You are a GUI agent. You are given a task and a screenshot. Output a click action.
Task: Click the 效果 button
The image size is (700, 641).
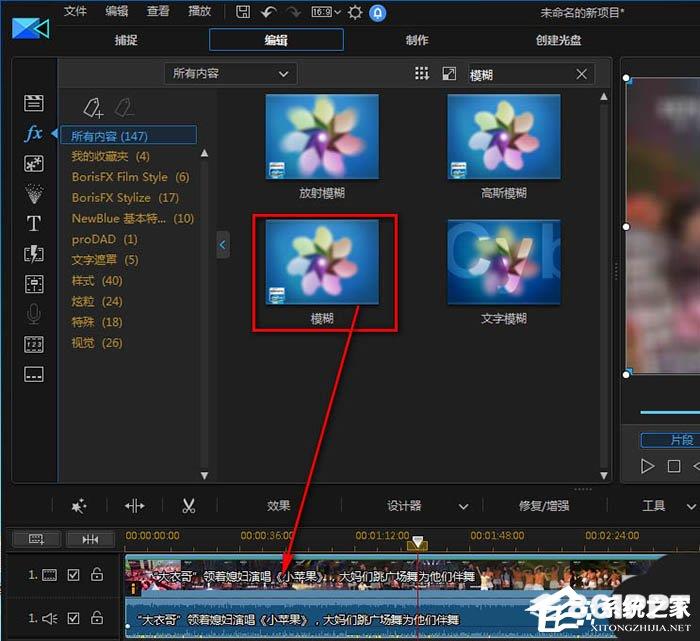[279, 506]
